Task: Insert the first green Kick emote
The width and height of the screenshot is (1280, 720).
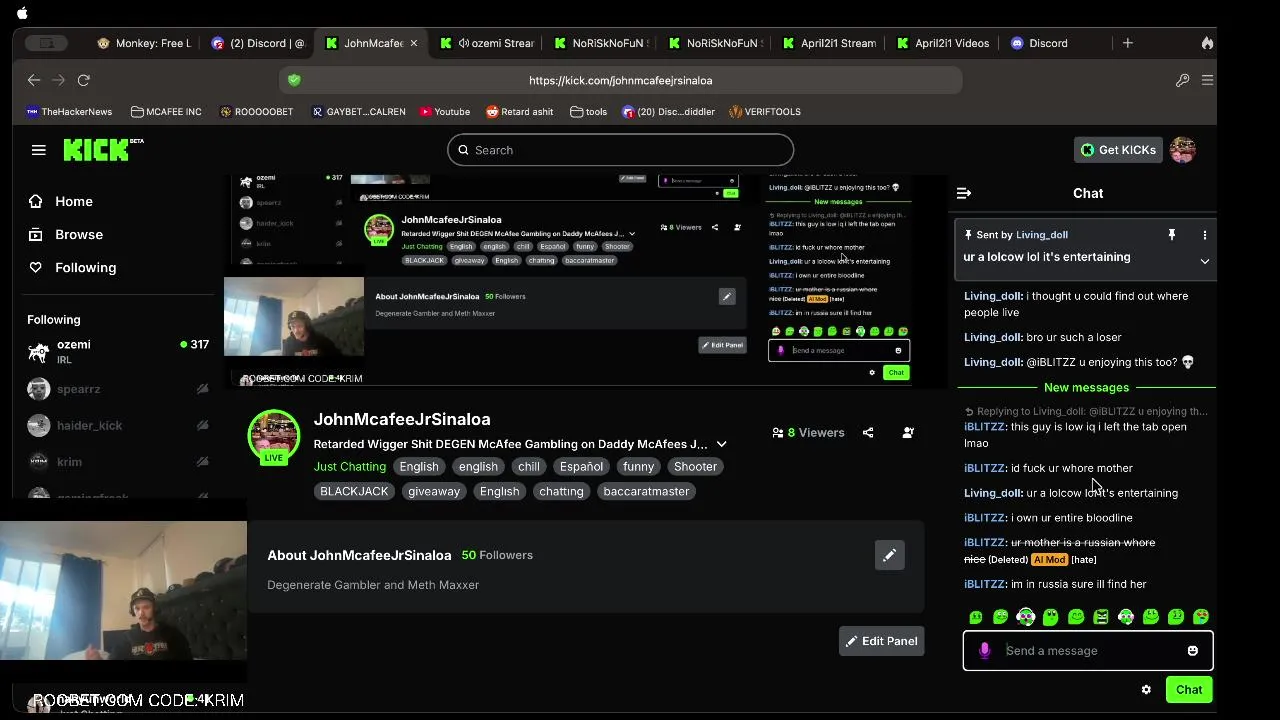Action: tap(976, 617)
